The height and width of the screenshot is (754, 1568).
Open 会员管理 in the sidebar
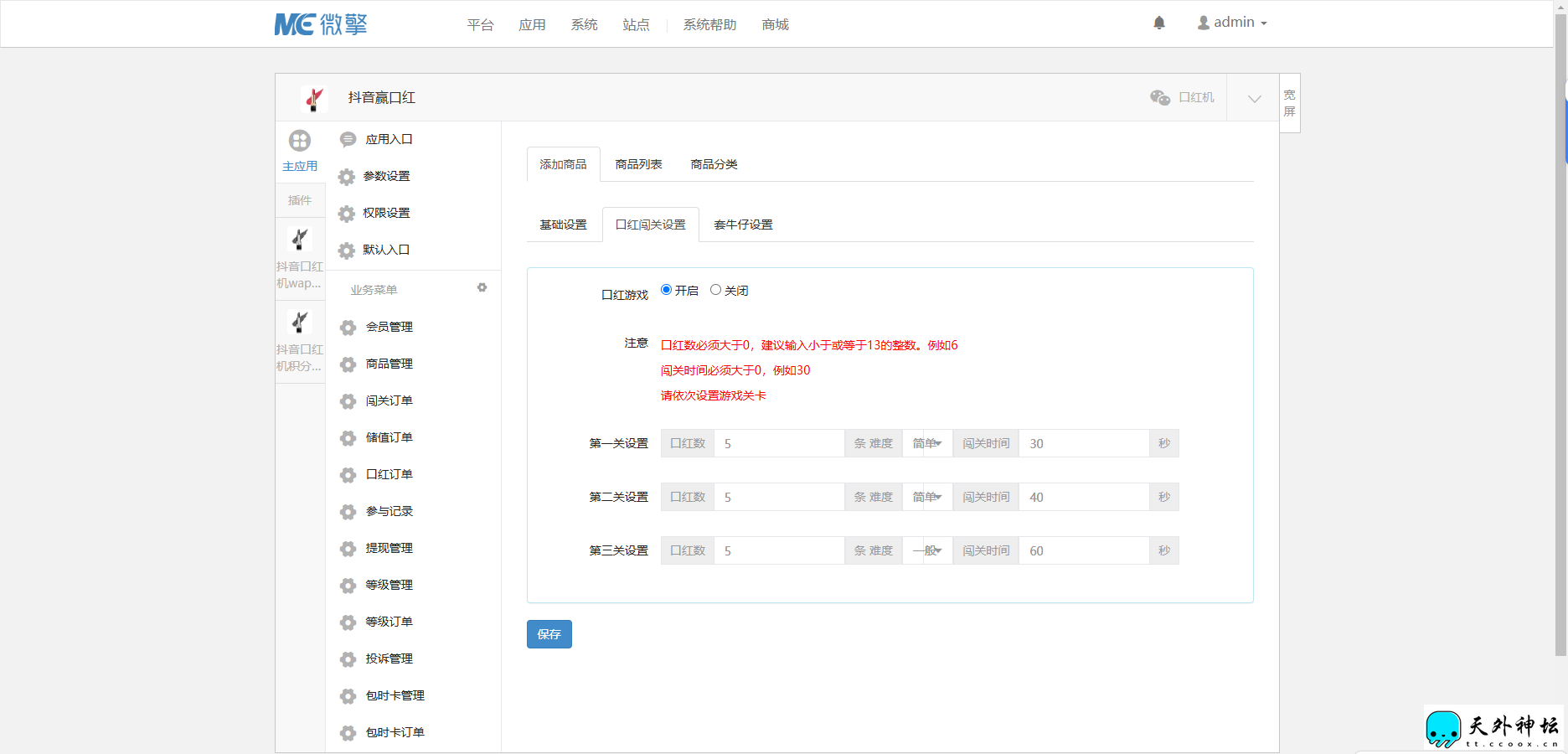tap(389, 328)
